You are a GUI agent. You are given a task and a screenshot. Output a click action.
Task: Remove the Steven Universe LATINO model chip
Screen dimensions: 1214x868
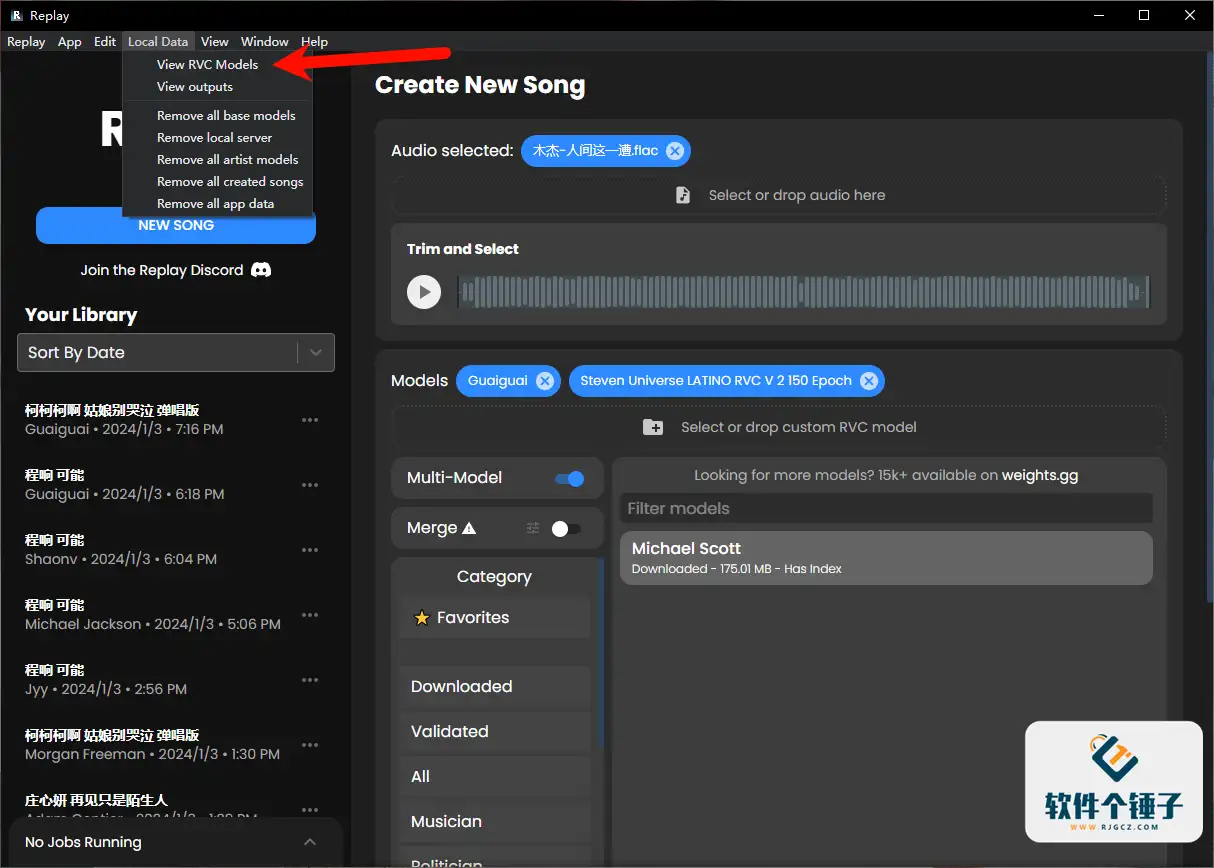click(x=869, y=381)
